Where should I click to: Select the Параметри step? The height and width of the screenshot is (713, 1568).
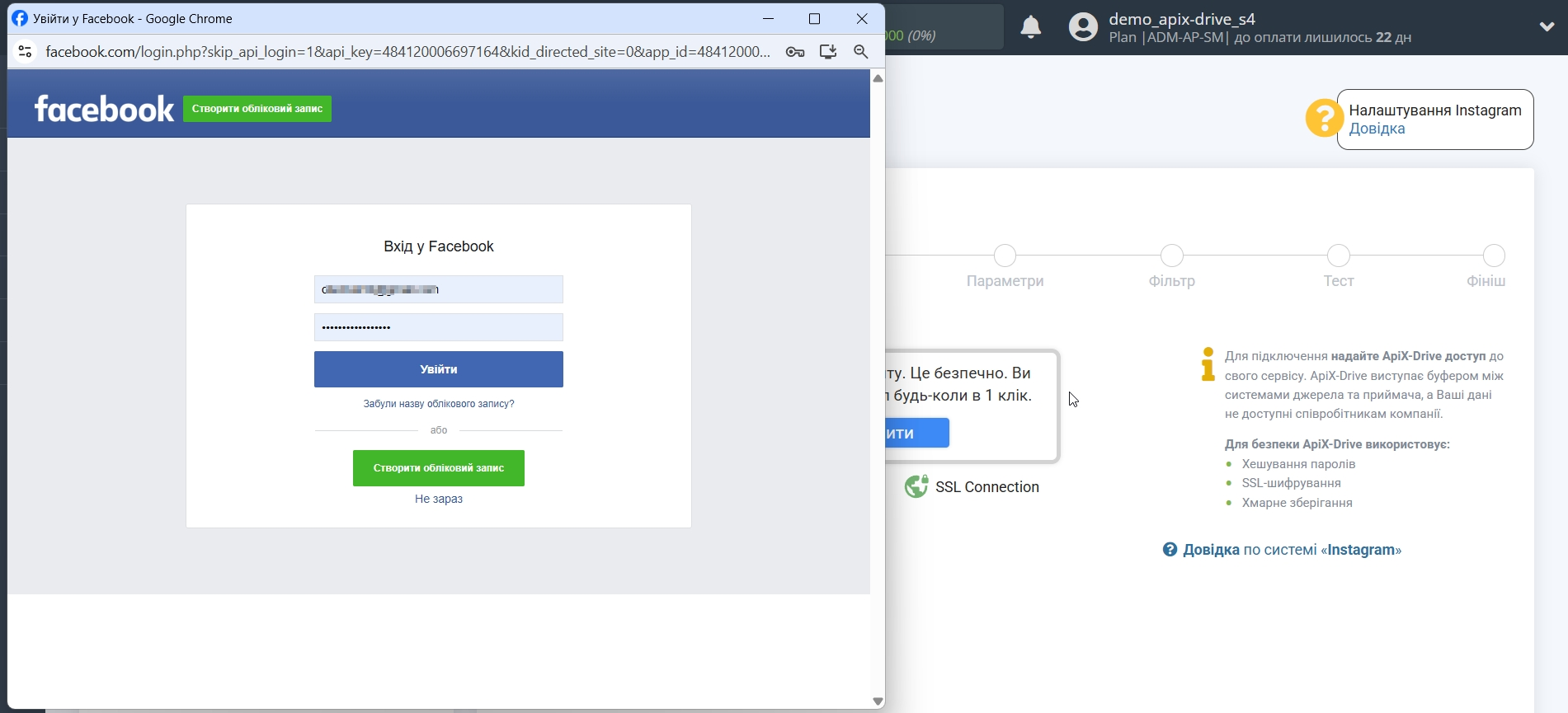(x=1005, y=267)
